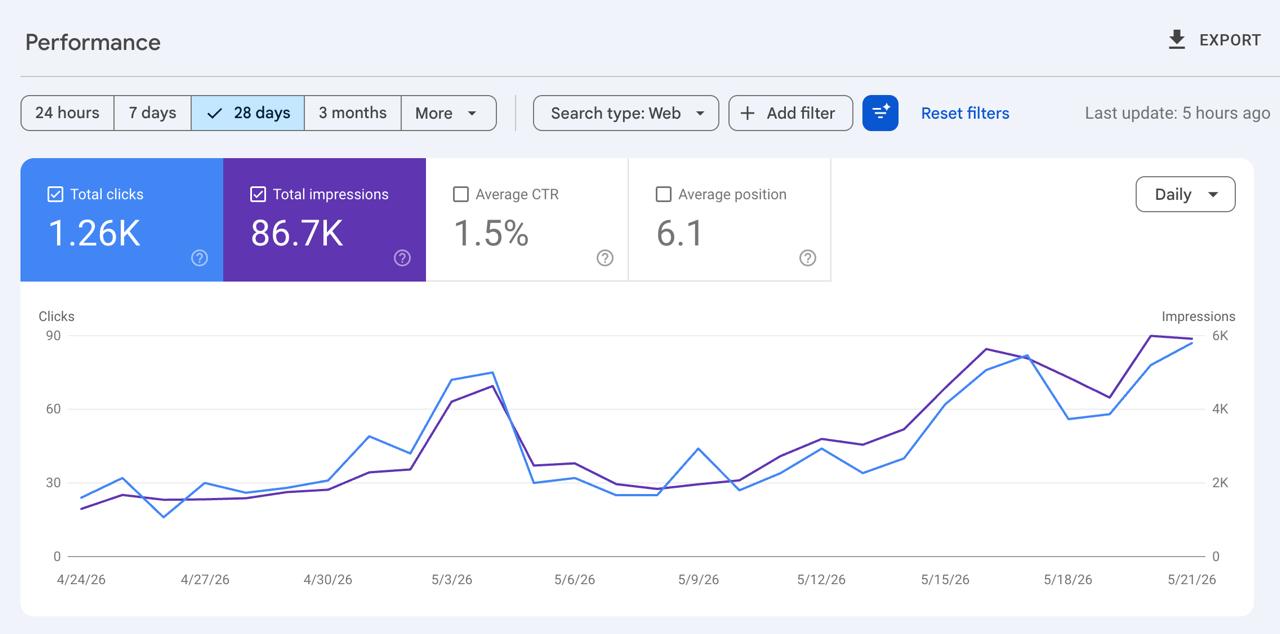Open the Daily granularity dropdown
The width and height of the screenshot is (1280, 634).
coord(1186,194)
